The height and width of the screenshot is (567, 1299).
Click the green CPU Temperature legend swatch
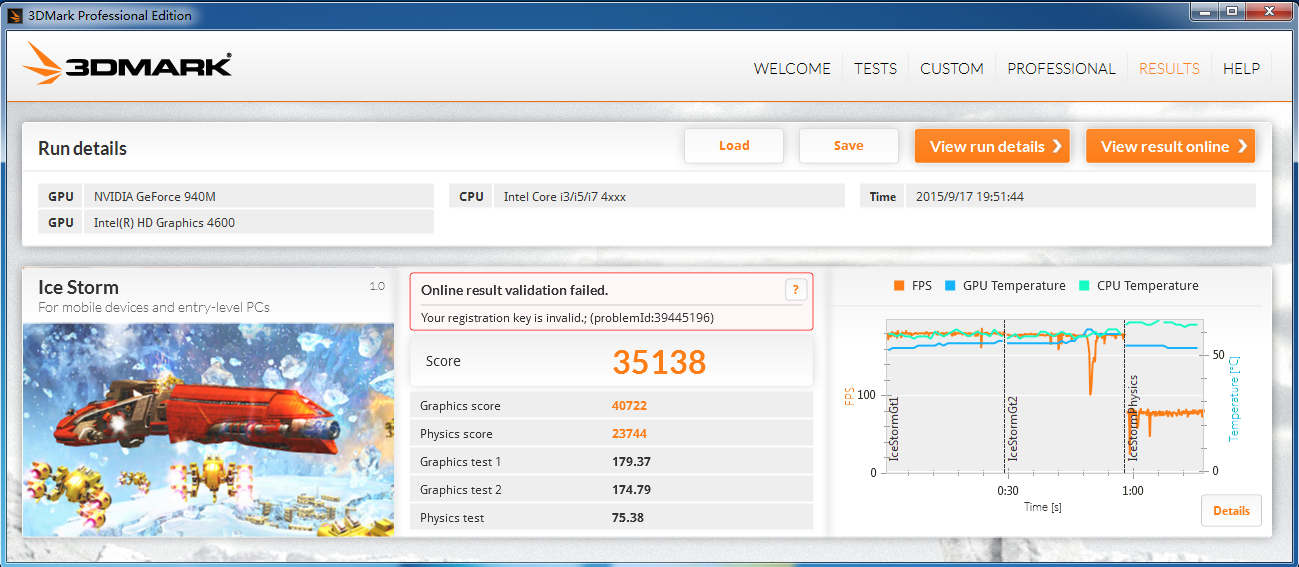(1085, 286)
